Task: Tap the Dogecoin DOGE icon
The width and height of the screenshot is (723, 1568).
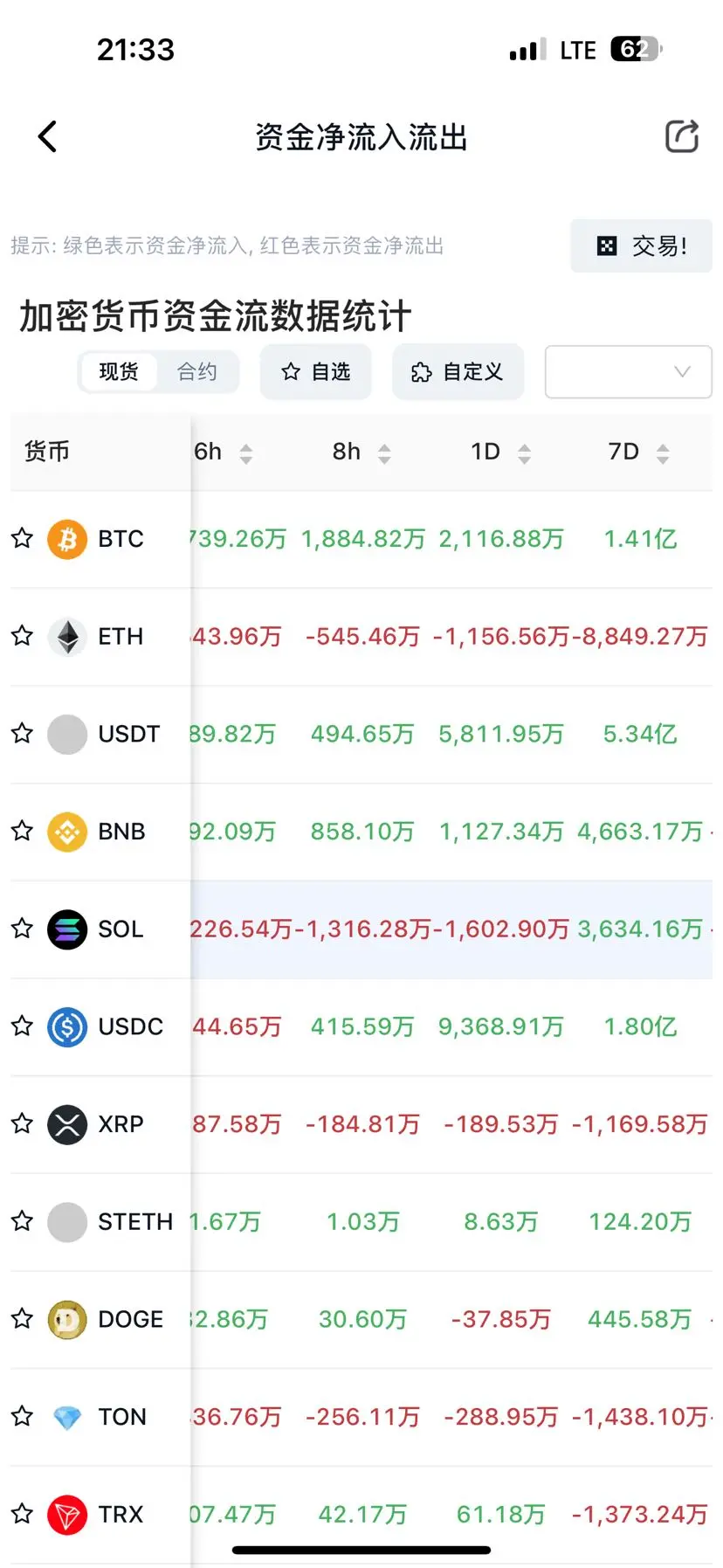Action: pos(67,1319)
